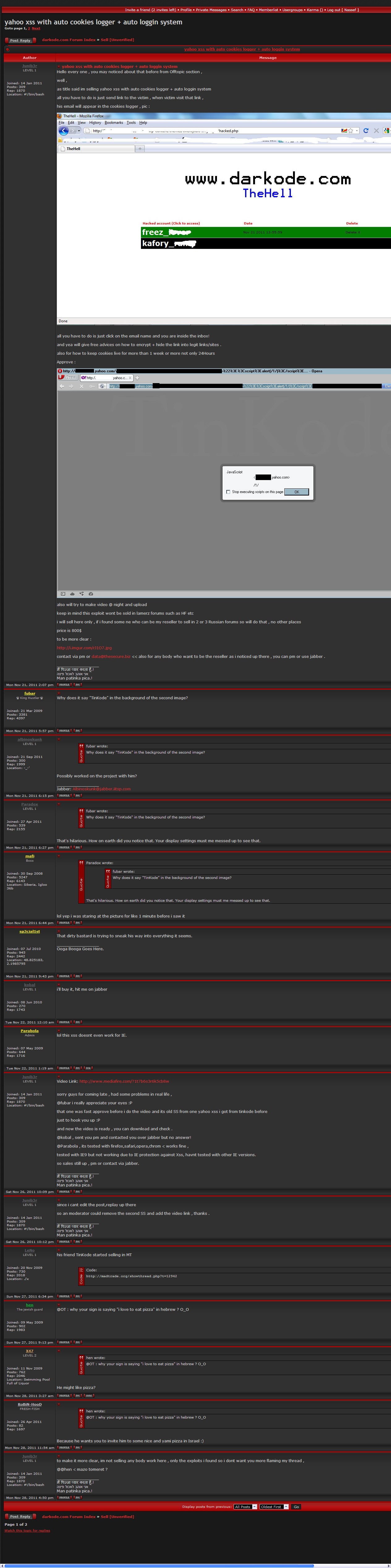Open the Oldest First sort dropdown

(x=274, y=1507)
